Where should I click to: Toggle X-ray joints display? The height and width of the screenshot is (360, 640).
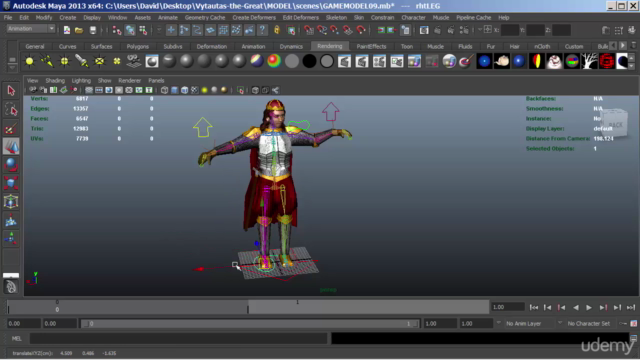pos(276,90)
